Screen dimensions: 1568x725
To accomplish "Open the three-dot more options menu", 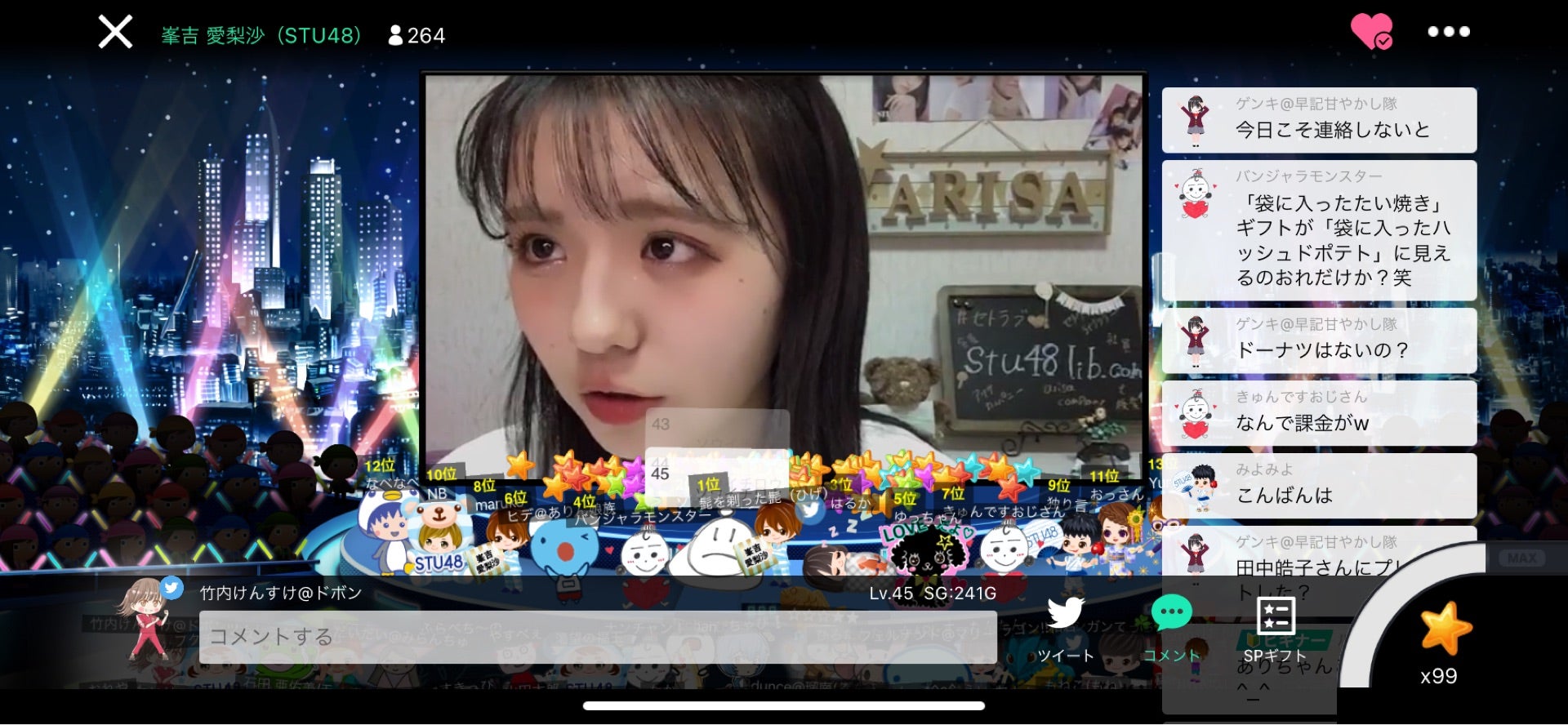I will (1449, 32).
